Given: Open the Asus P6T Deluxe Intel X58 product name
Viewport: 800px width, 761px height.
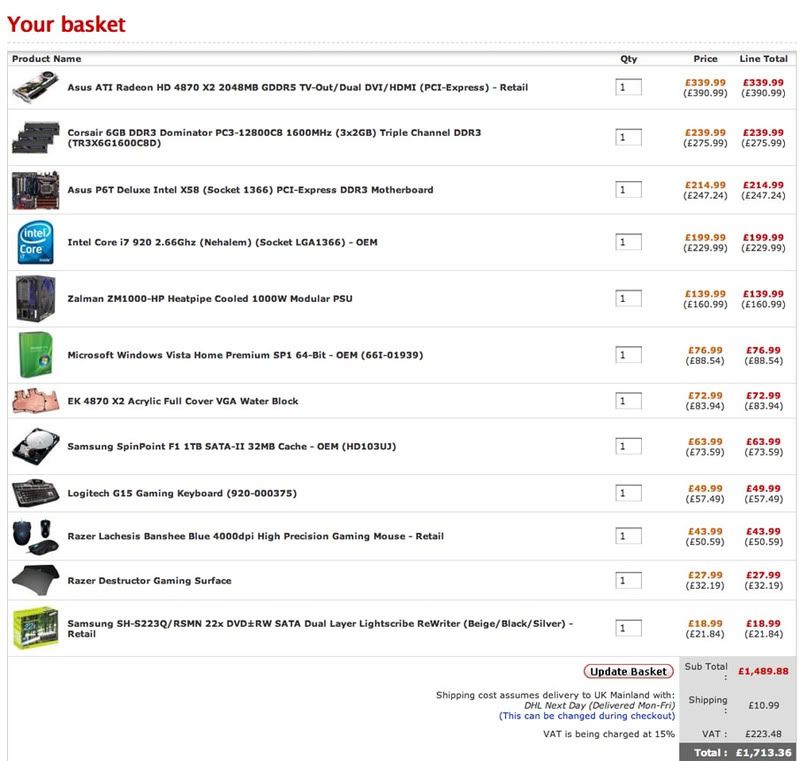Looking at the screenshot, I should 250,190.
